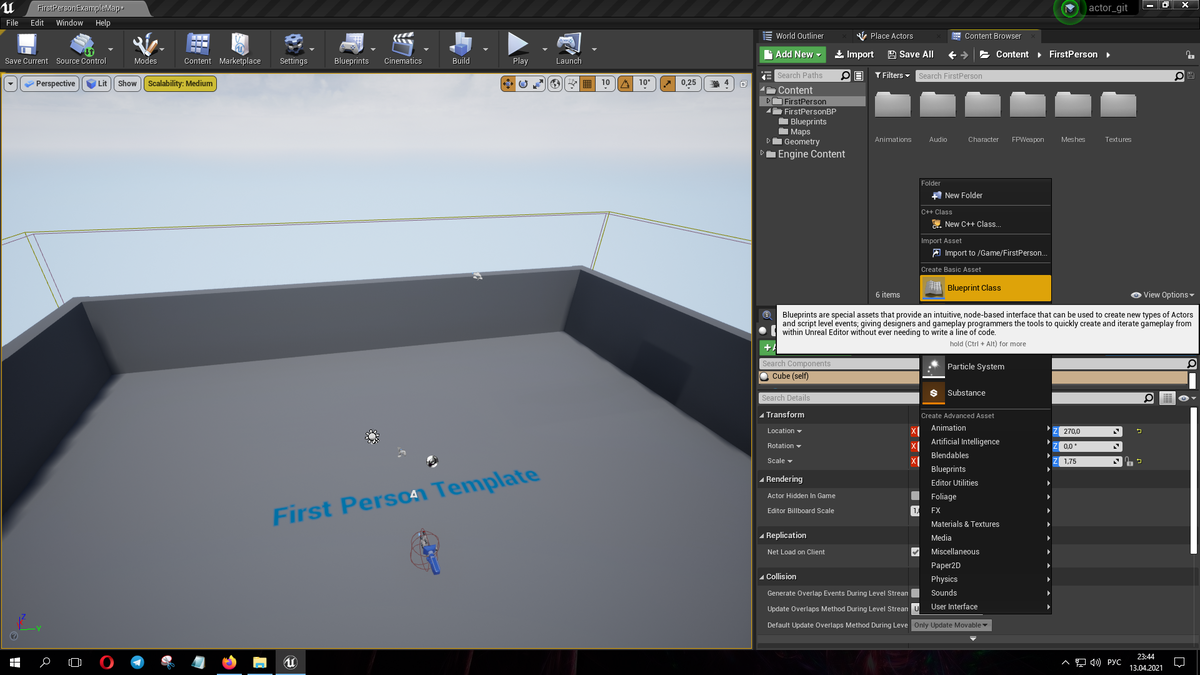Select the scale gizmo mode in viewport
1200x675 pixels.
click(539, 84)
